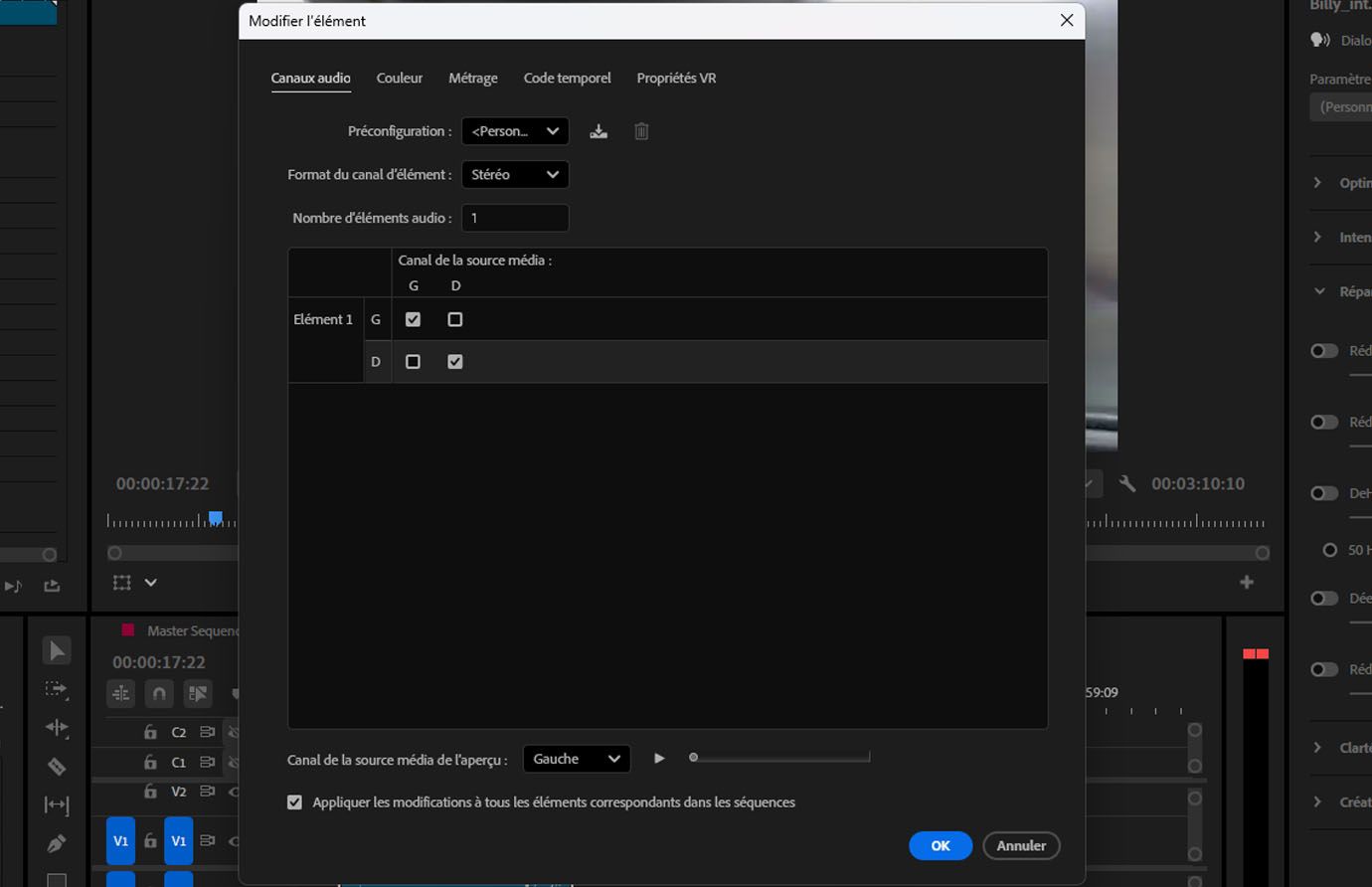
Task: Confirm changes with the OK button
Action: [x=940, y=845]
